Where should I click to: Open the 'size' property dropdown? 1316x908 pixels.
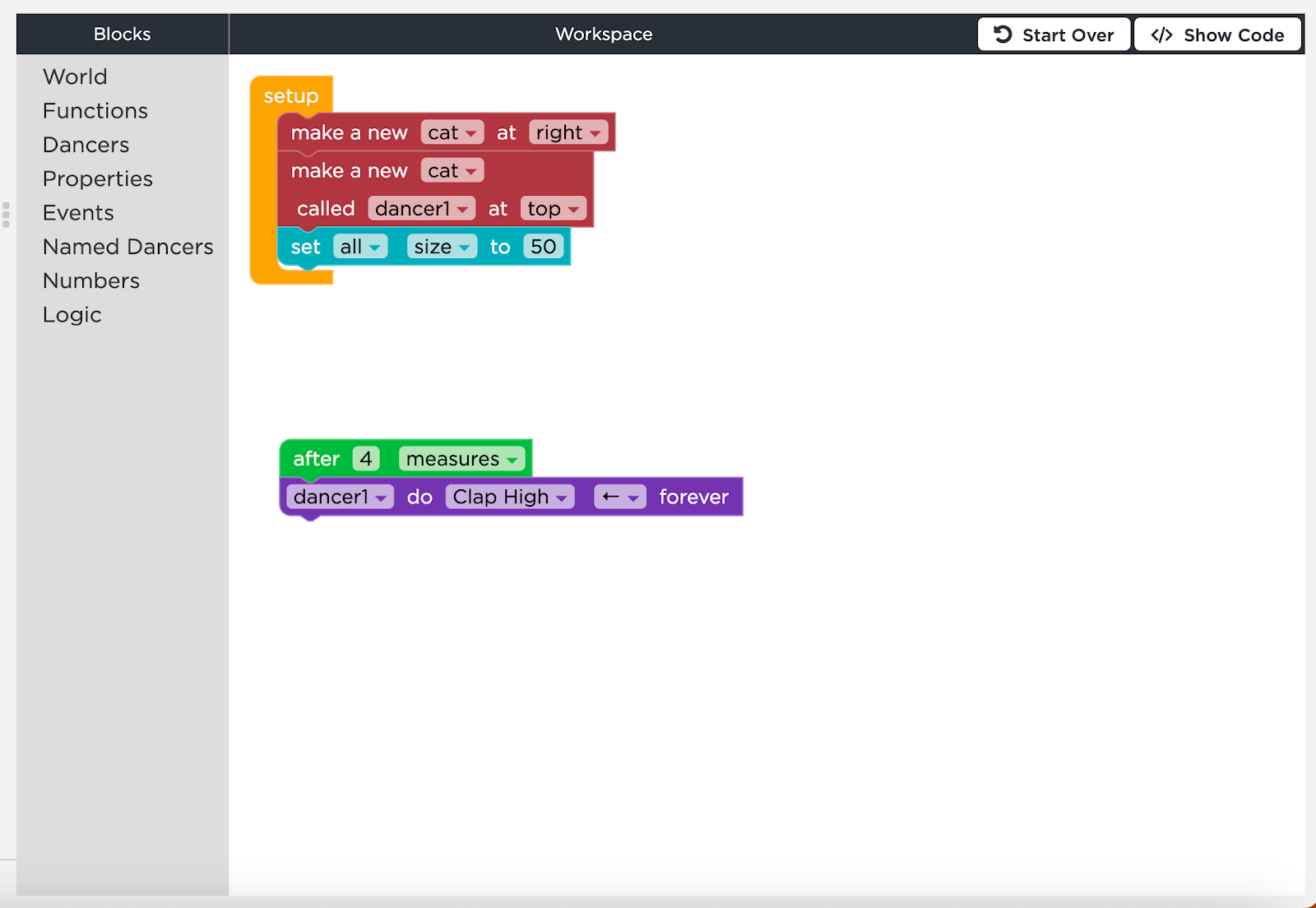click(x=442, y=247)
